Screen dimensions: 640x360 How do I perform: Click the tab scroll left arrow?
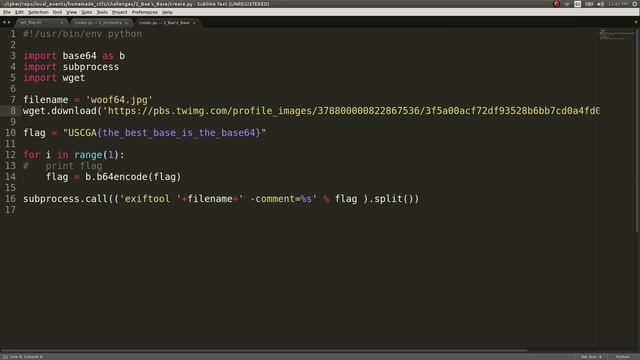coord(4,22)
